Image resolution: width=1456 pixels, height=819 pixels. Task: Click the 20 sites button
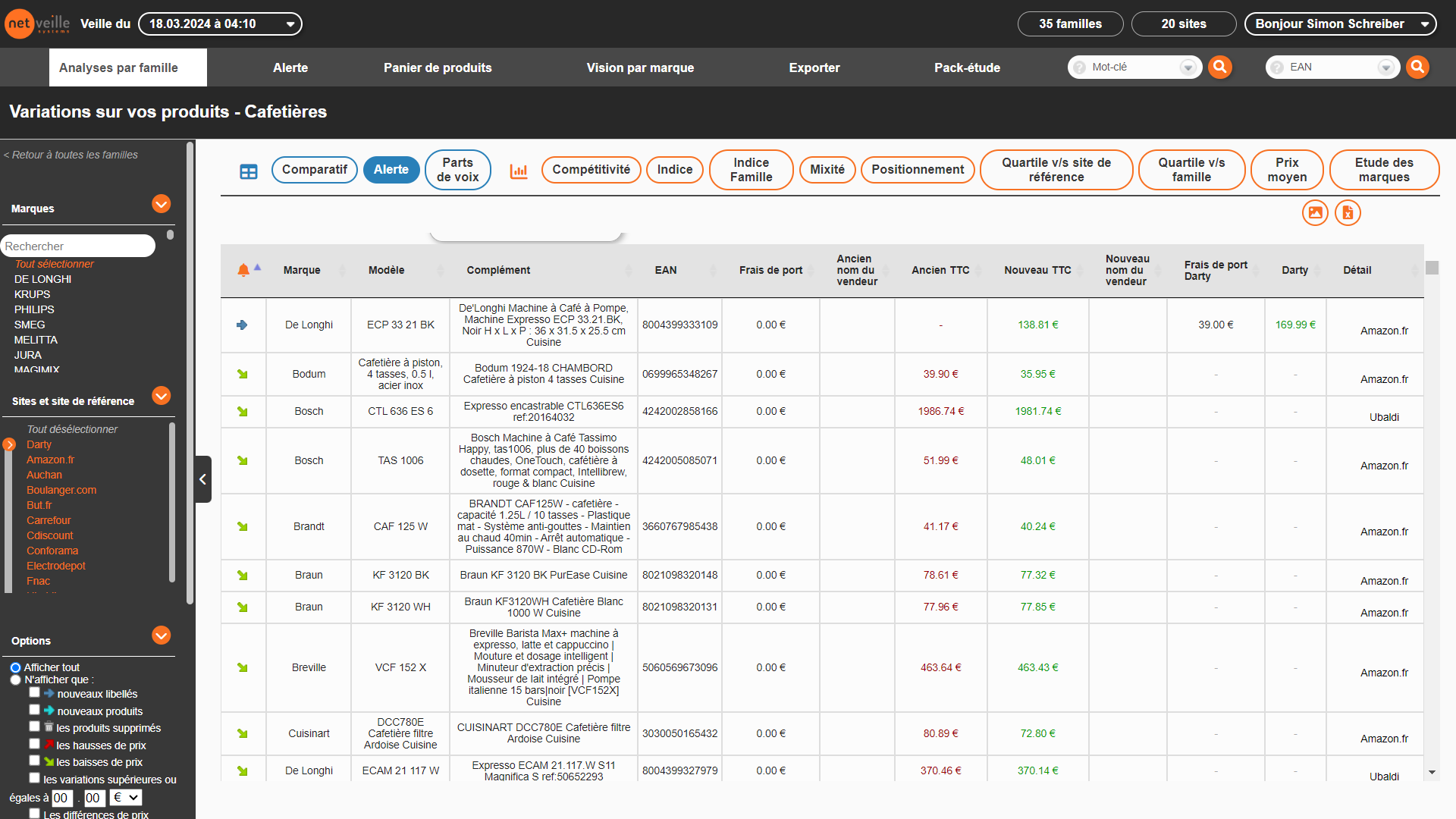(1183, 24)
